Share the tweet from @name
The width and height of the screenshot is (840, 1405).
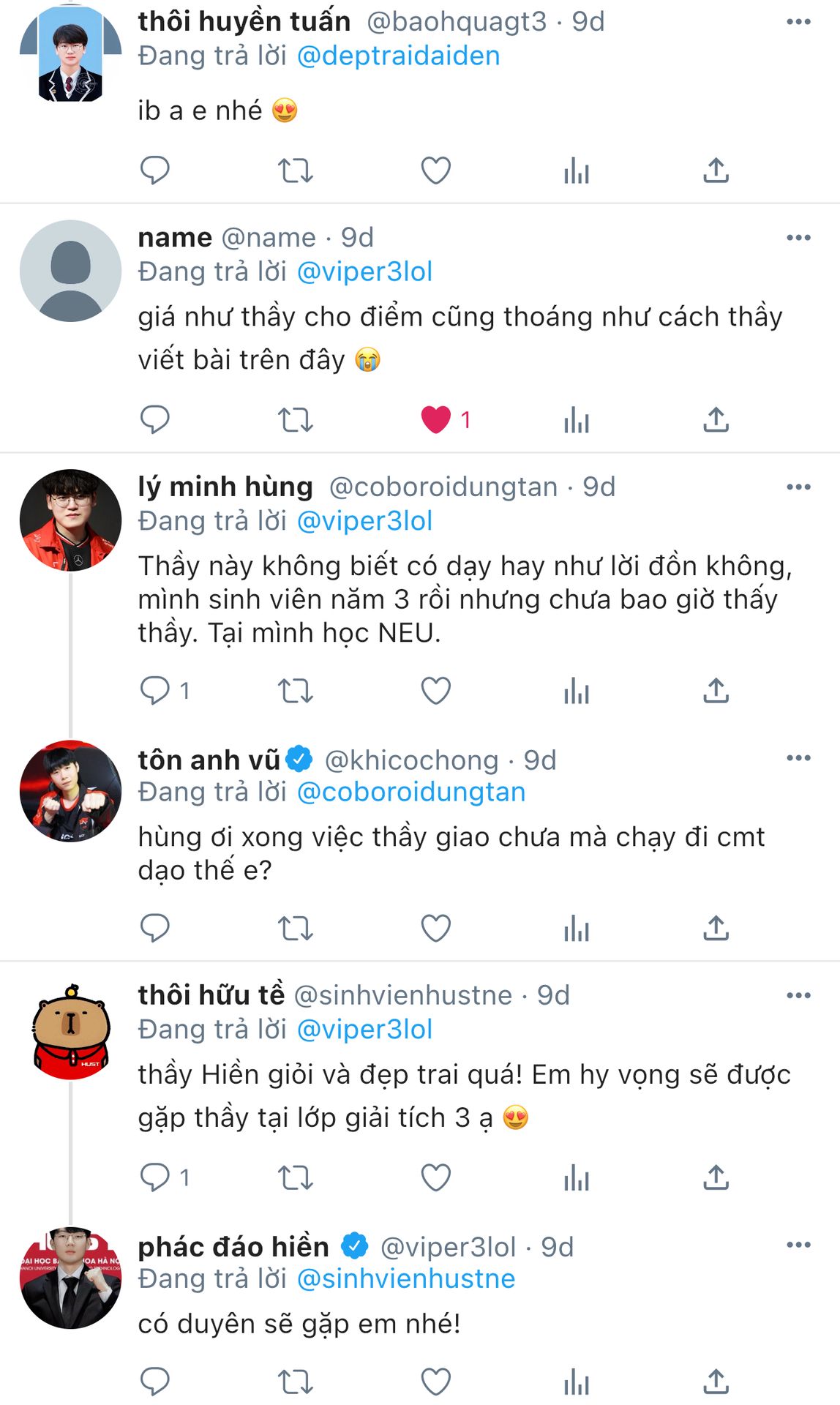click(716, 419)
